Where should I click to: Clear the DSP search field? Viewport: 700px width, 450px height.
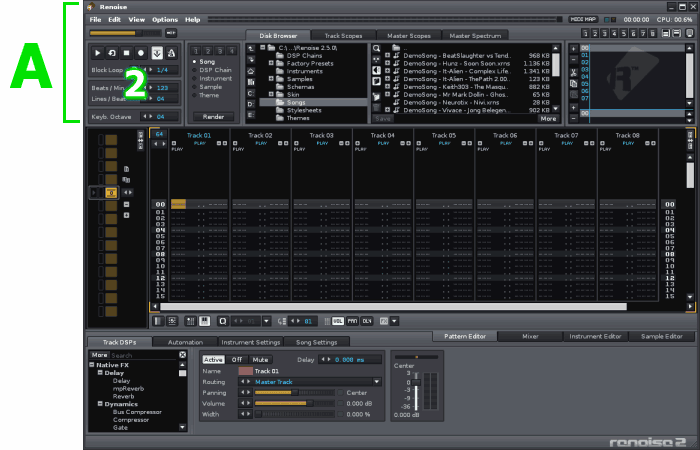(x=183, y=355)
